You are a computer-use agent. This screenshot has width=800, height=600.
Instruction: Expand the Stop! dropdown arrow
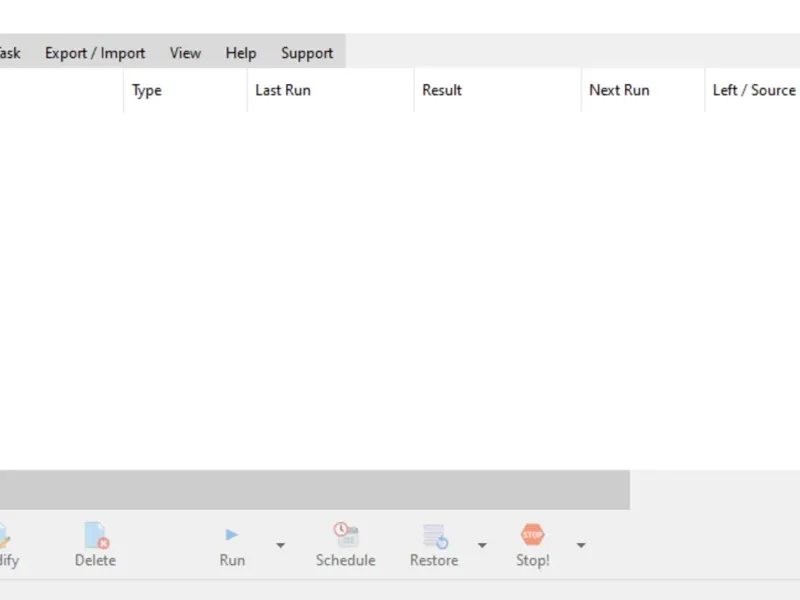[581, 545]
